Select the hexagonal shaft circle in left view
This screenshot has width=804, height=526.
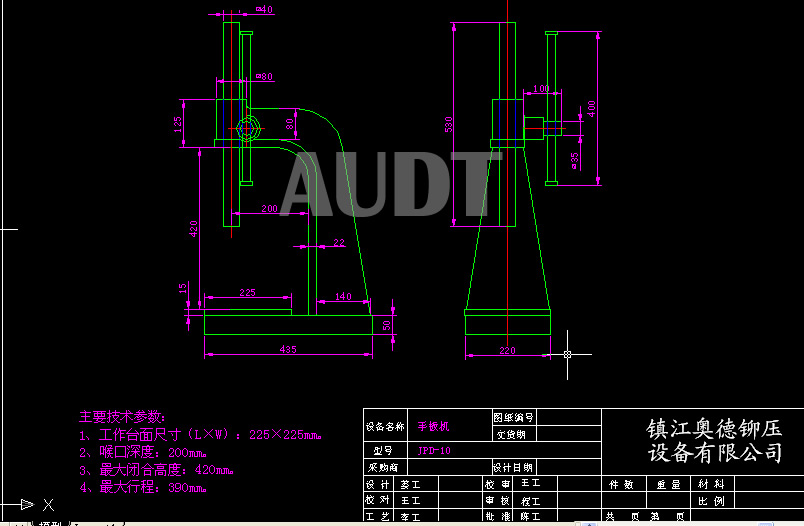[x=246, y=127]
